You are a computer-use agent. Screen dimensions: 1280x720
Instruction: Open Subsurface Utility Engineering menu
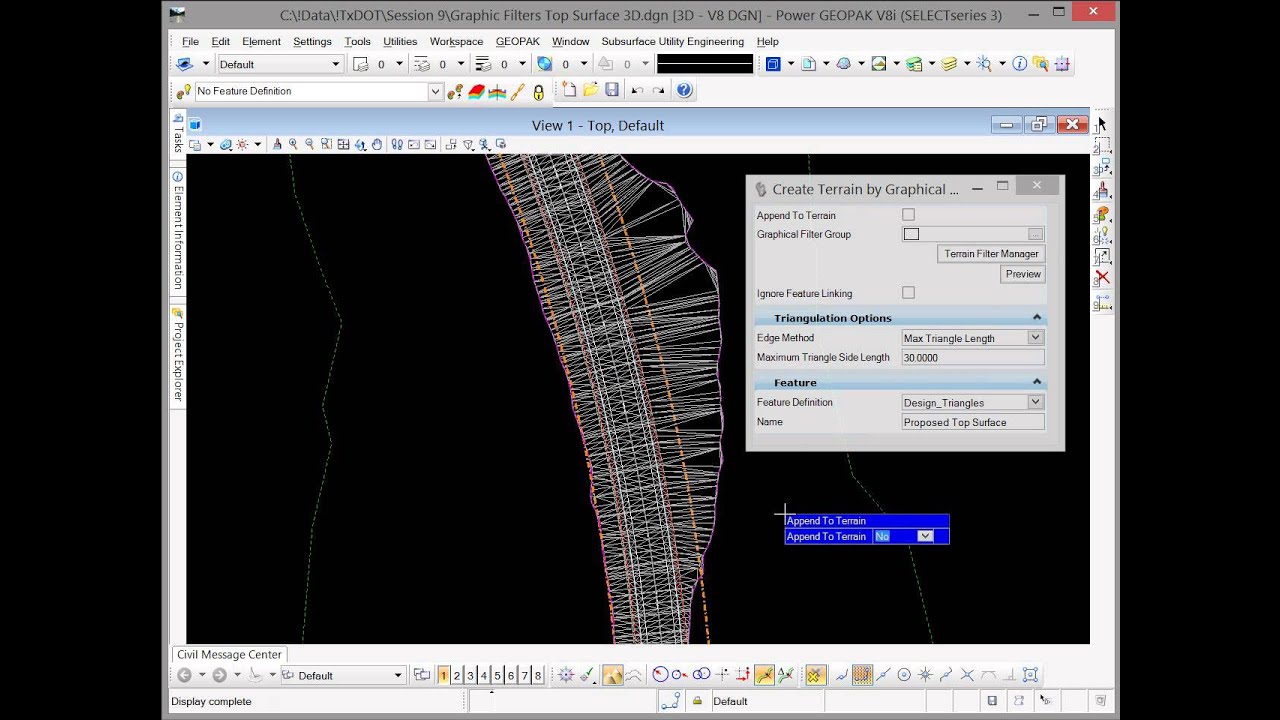(x=672, y=41)
